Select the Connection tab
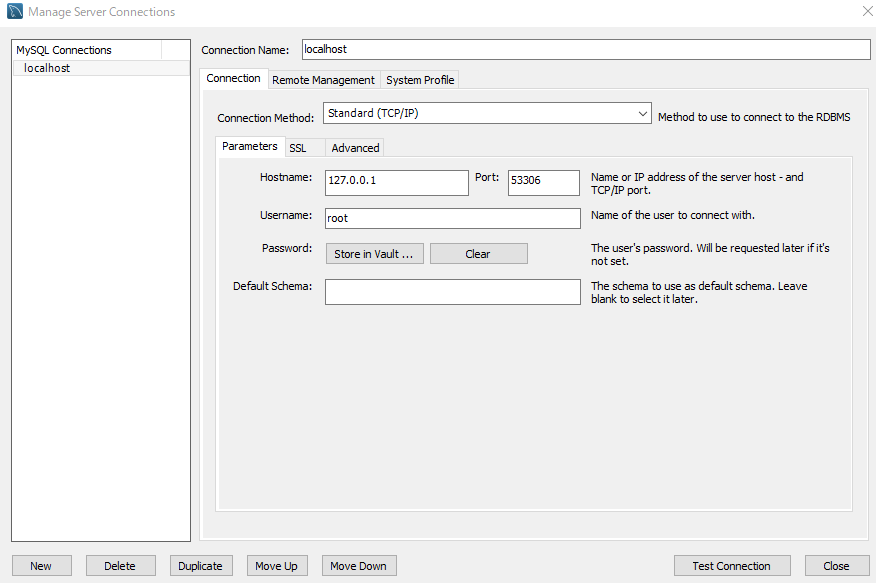 [x=234, y=77]
